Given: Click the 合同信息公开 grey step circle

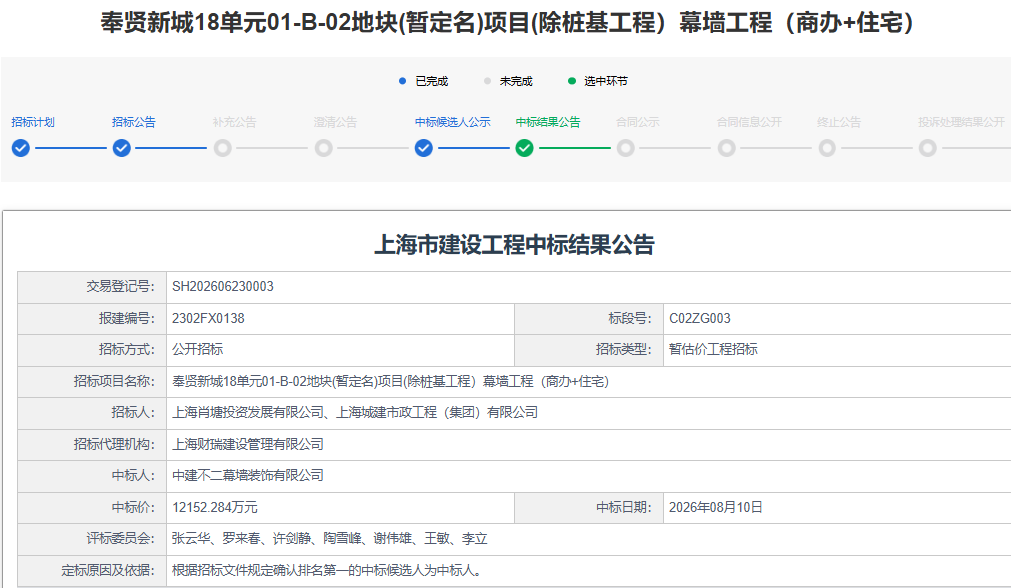Looking at the screenshot, I should pos(726,148).
